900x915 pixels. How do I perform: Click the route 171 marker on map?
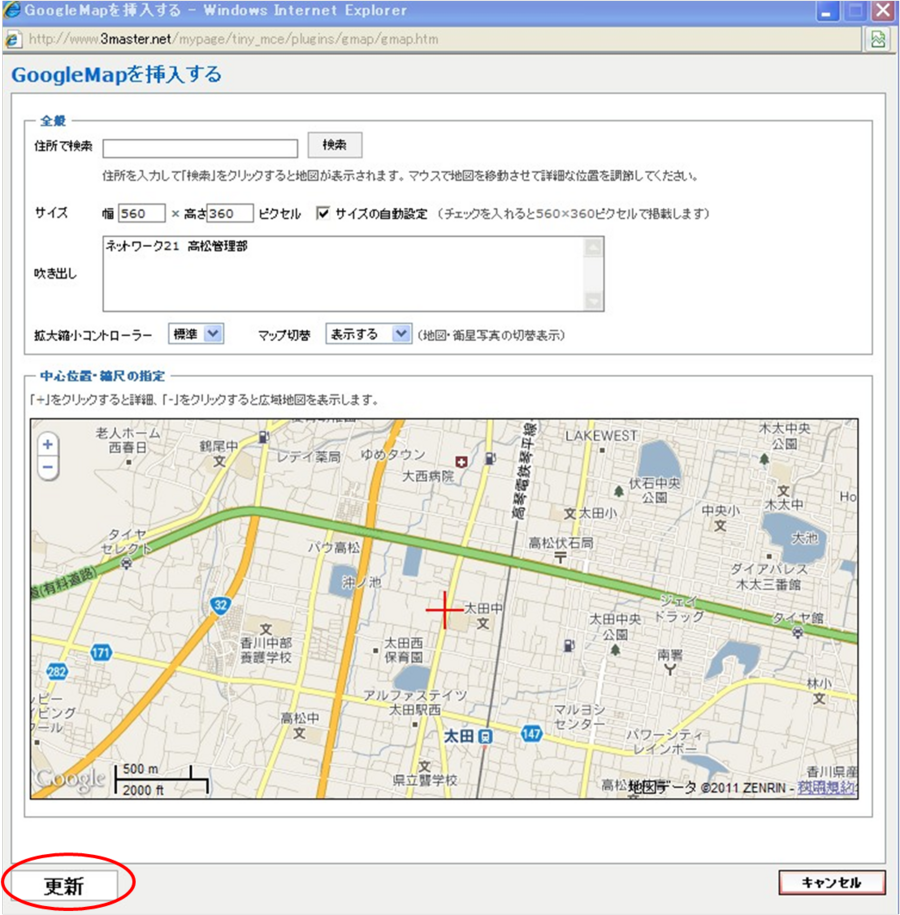[101, 652]
